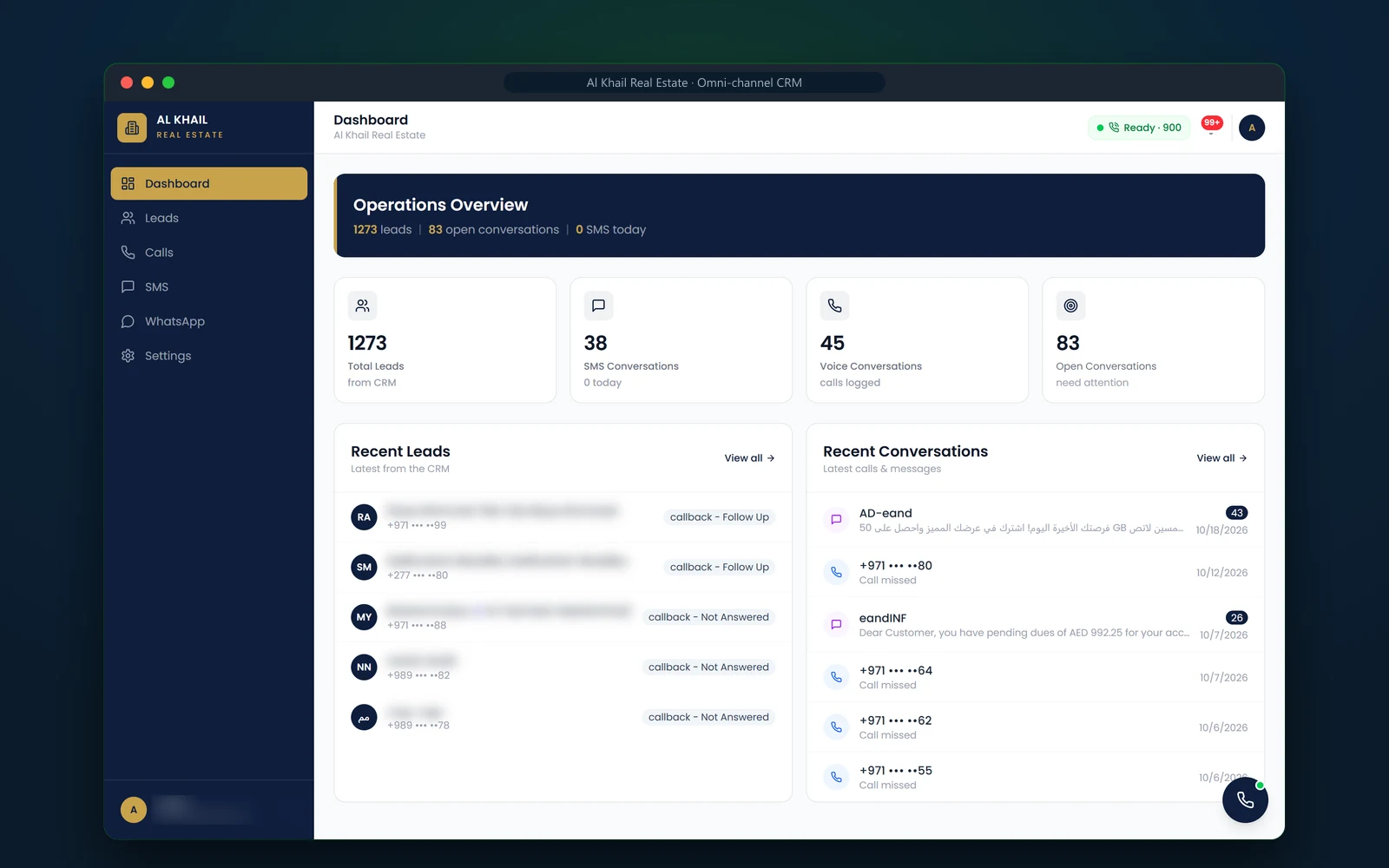This screenshot has width=1389, height=868.
Task: Click the Open Conversations target icon
Action: (1070, 306)
